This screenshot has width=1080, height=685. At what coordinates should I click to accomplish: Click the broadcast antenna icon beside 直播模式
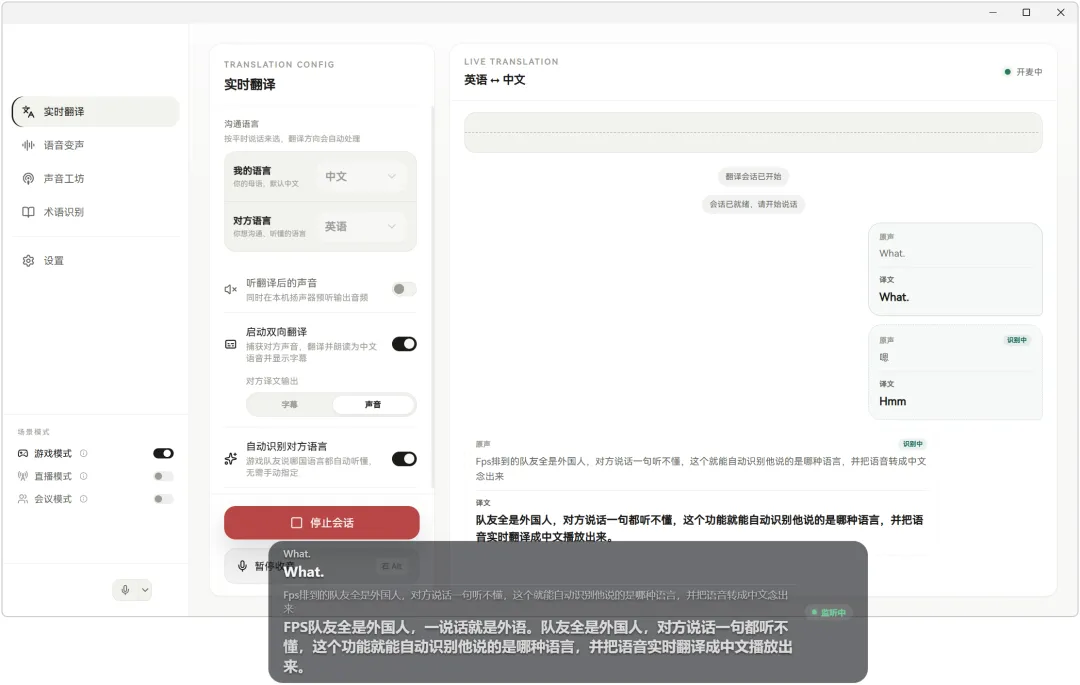point(23,476)
